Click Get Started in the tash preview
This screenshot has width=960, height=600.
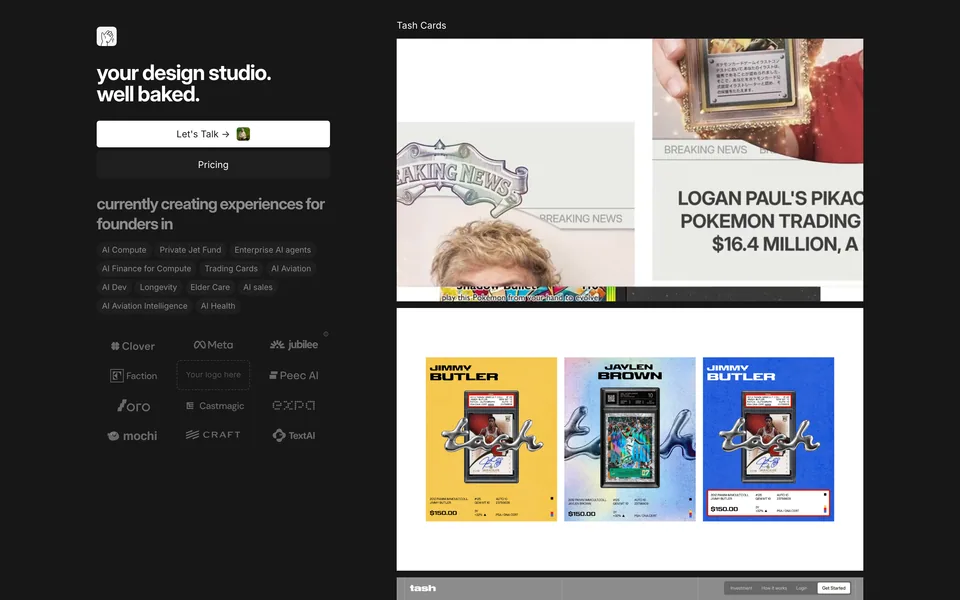pos(833,588)
